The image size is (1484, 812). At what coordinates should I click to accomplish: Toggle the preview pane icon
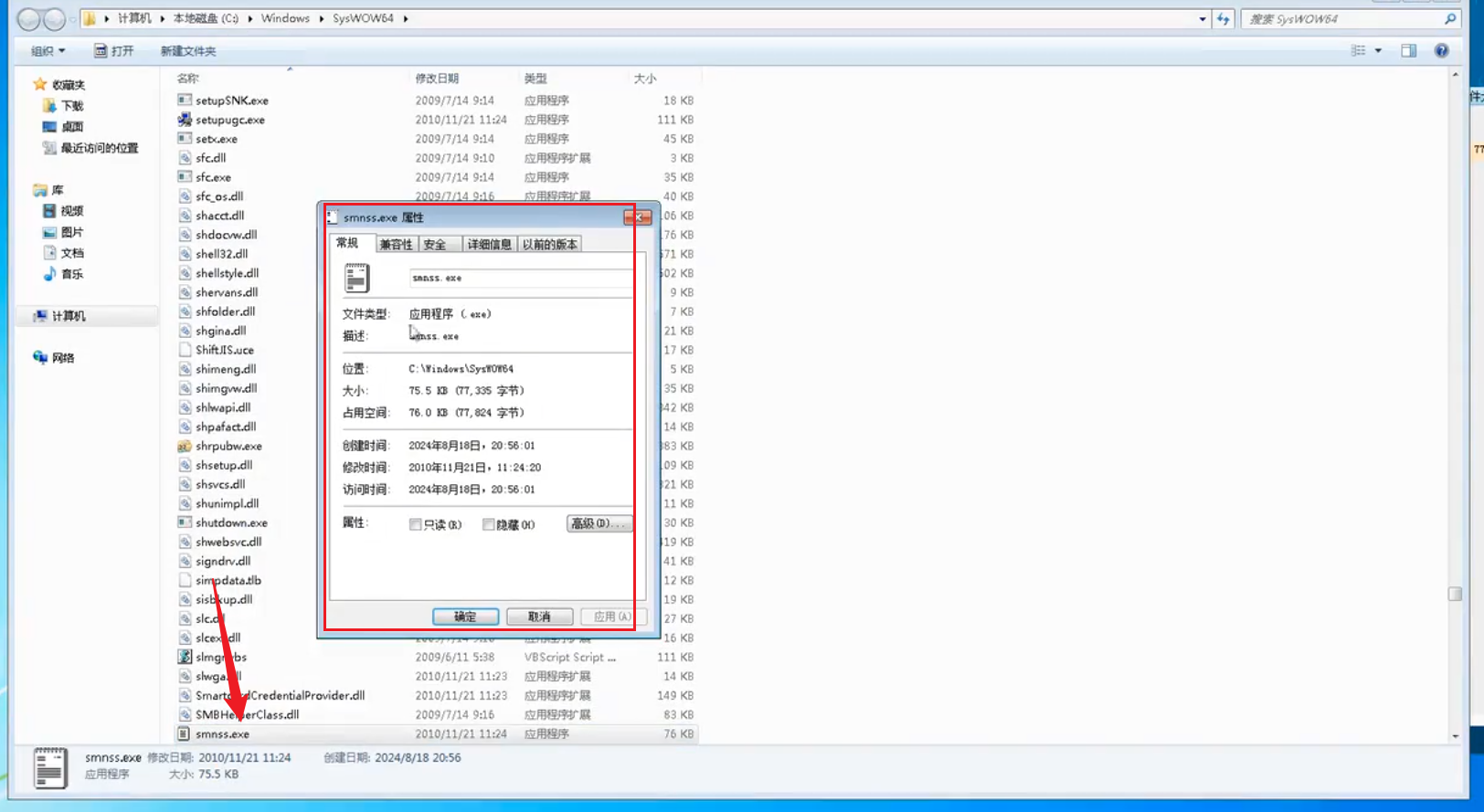(x=1408, y=51)
